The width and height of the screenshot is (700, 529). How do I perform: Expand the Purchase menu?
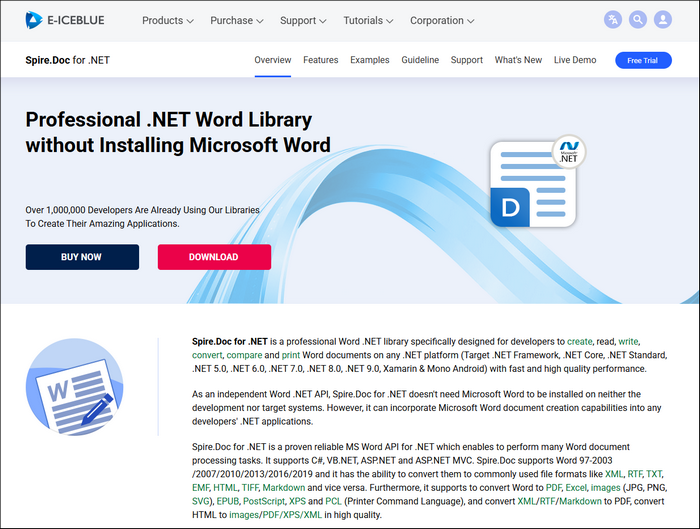click(x=237, y=21)
